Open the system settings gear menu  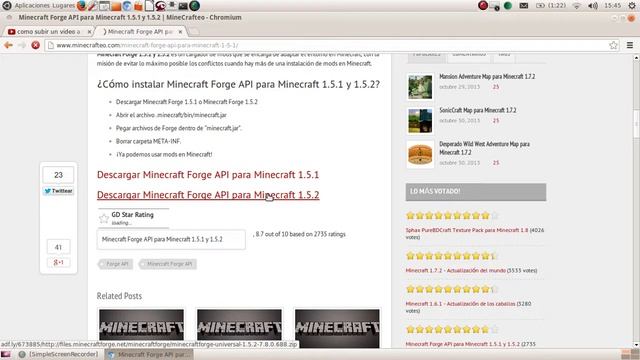tap(632, 5)
